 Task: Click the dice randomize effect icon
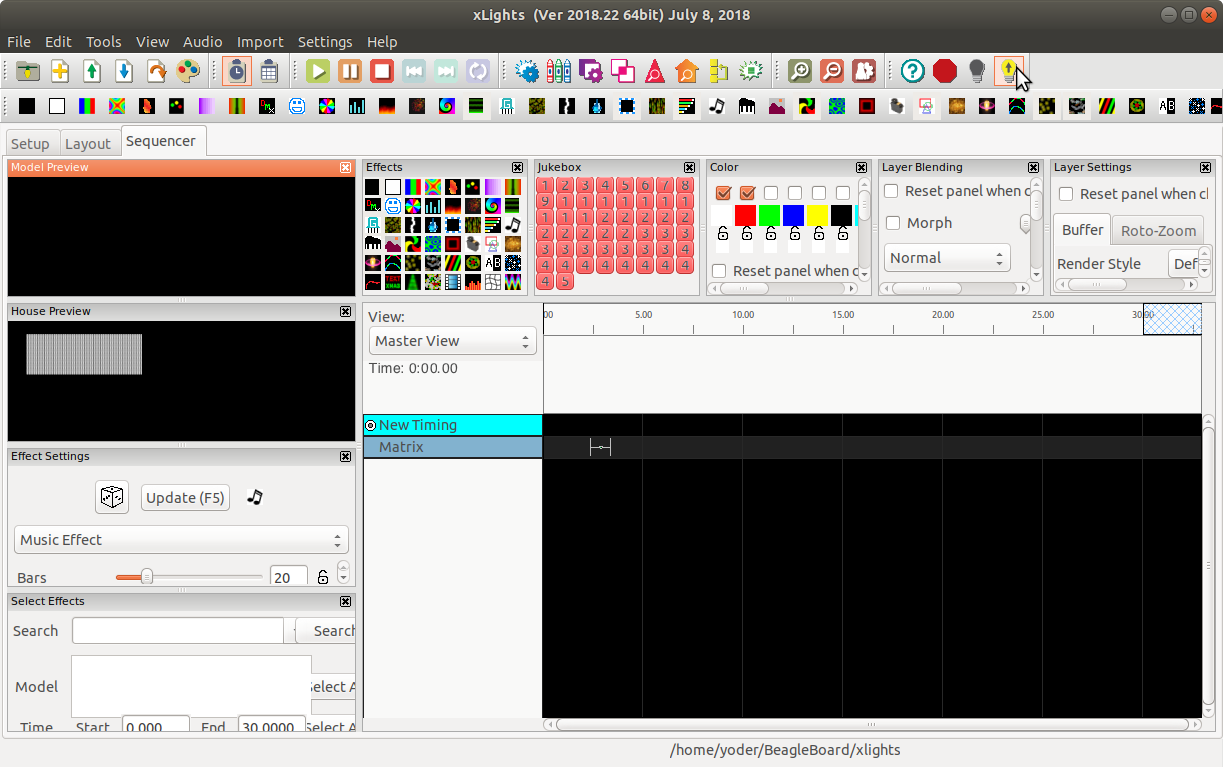pos(112,497)
